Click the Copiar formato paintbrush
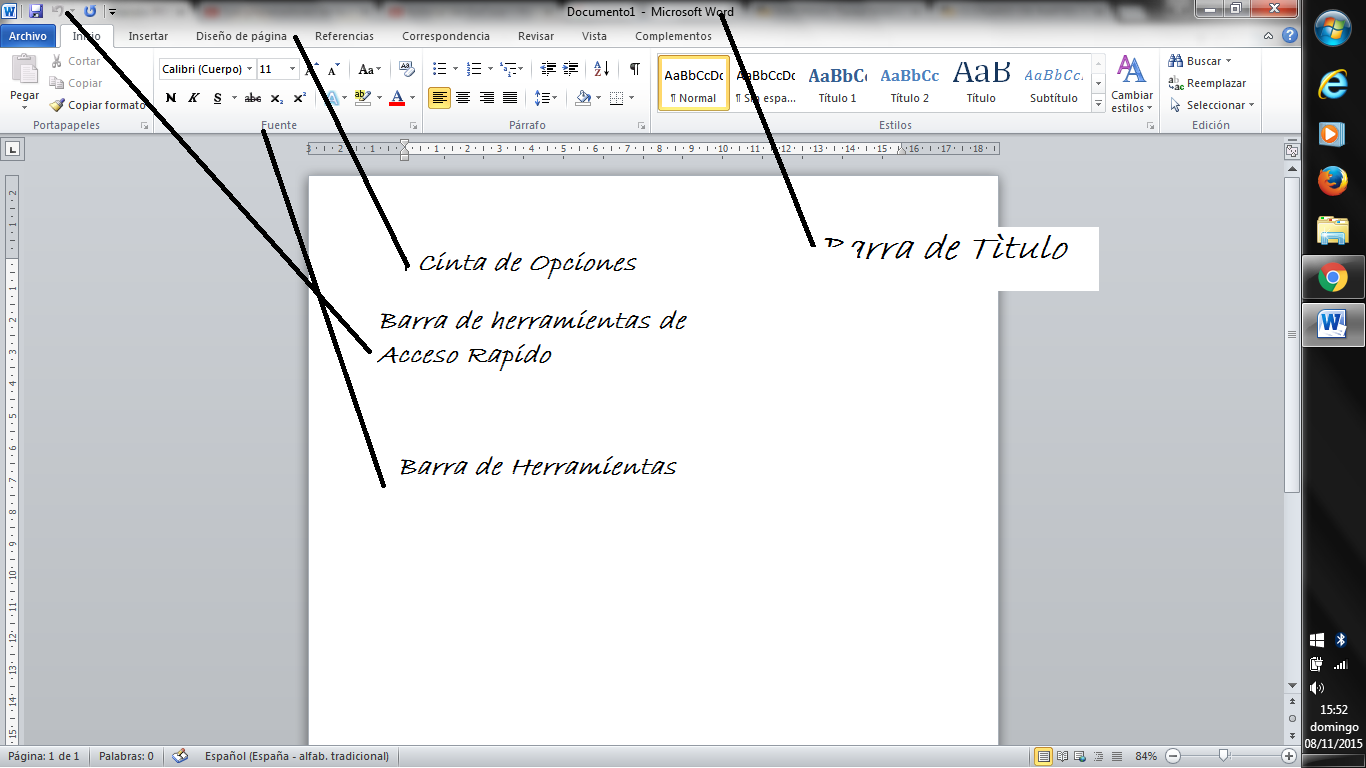This screenshot has width=1366, height=768. pyautogui.click(x=97, y=105)
